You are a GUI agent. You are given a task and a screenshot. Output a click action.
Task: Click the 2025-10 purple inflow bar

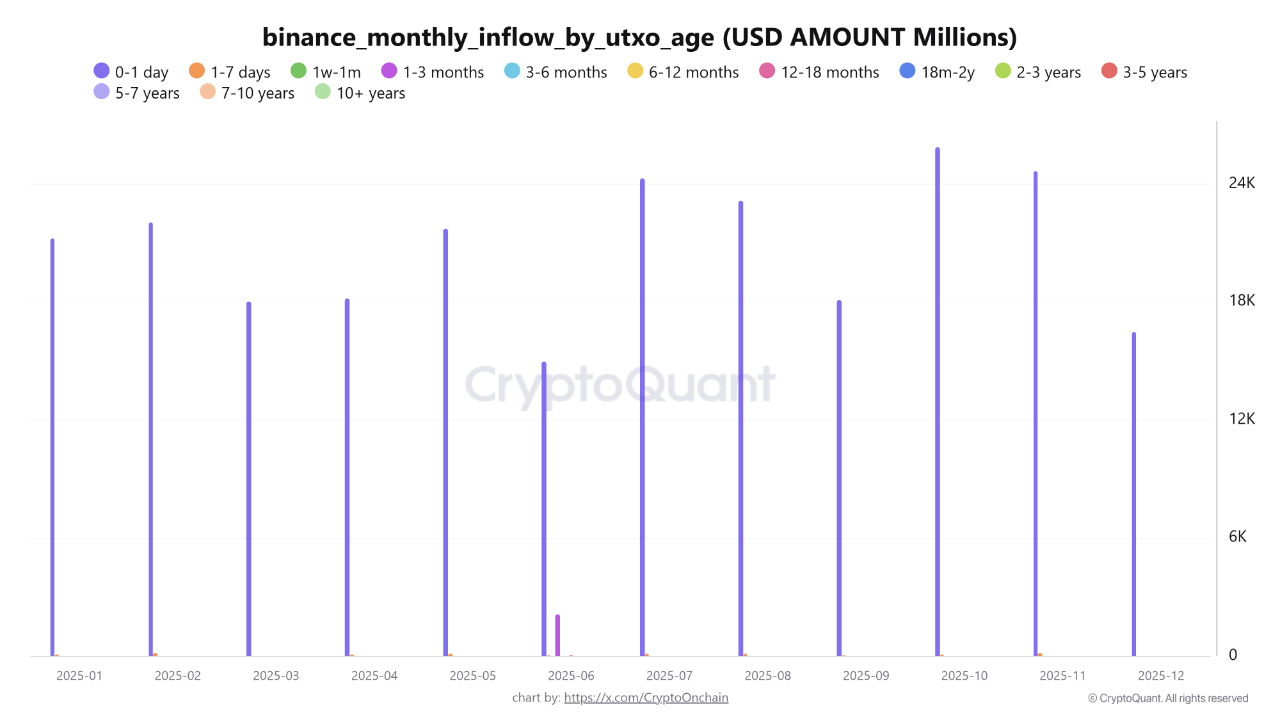click(x=937, y=400)
